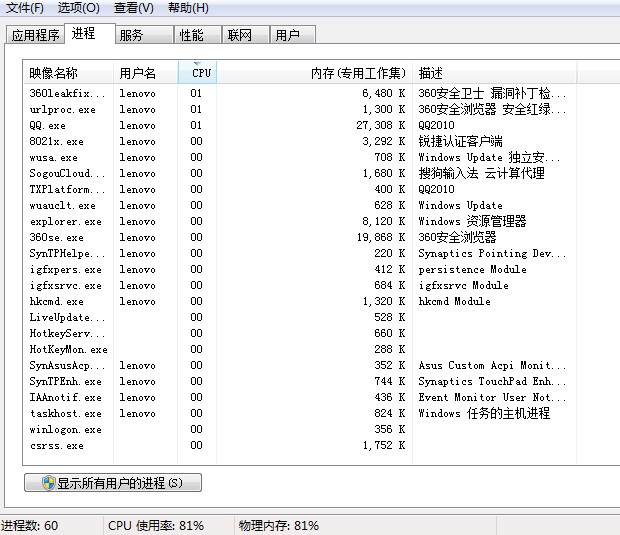Select the IAAnotif.exe process
620x535 pixels.
tap(299, 397)
